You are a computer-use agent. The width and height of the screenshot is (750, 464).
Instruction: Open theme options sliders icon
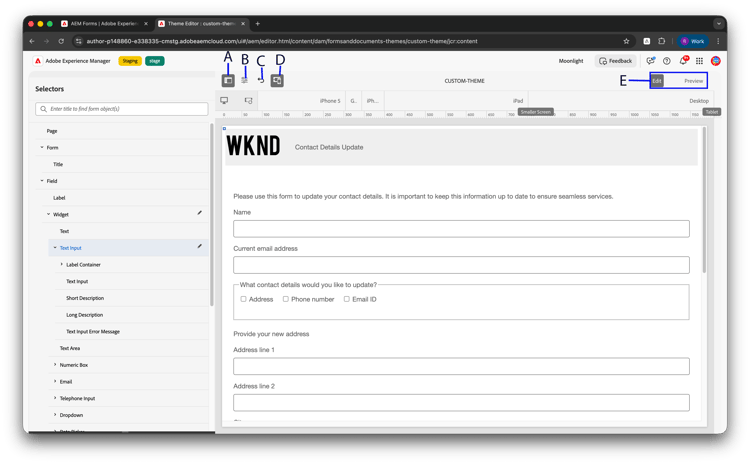click(244, 80)
